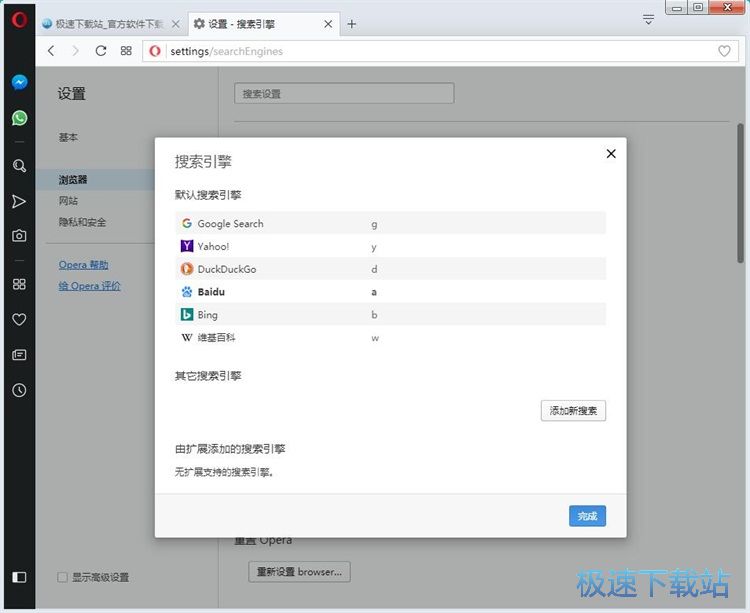Switch to the 设置 - 搜索引擎 tab
This screenshot has height=613, width=750.
pyautogui.click(x=263, y=24)
